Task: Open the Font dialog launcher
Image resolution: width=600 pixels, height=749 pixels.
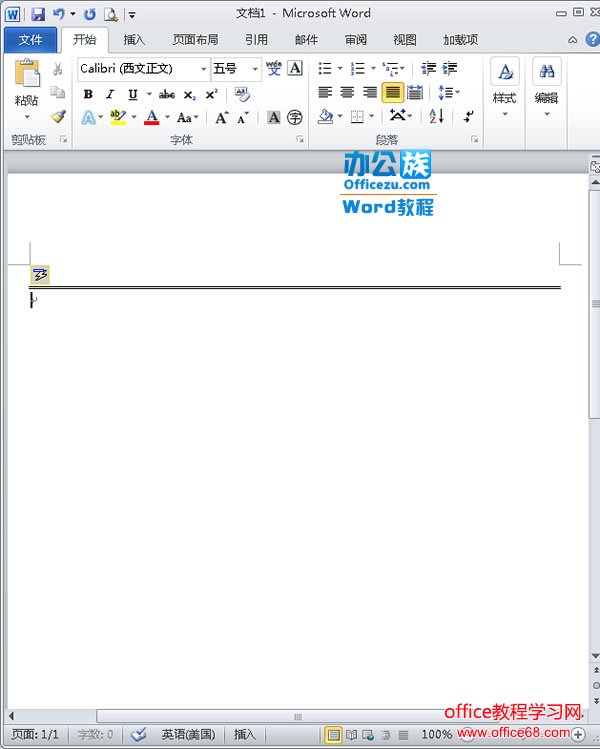Action: tap(300, 139)
